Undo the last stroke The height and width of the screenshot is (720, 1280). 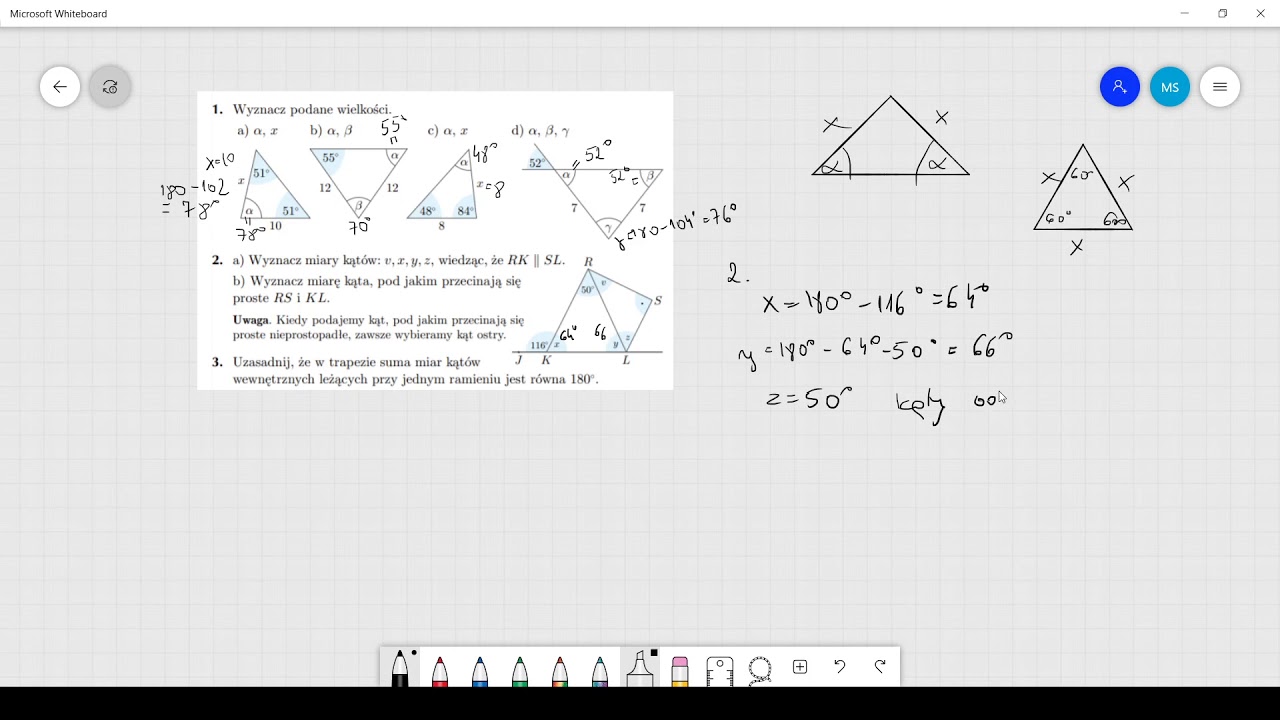tap(840, 667)
